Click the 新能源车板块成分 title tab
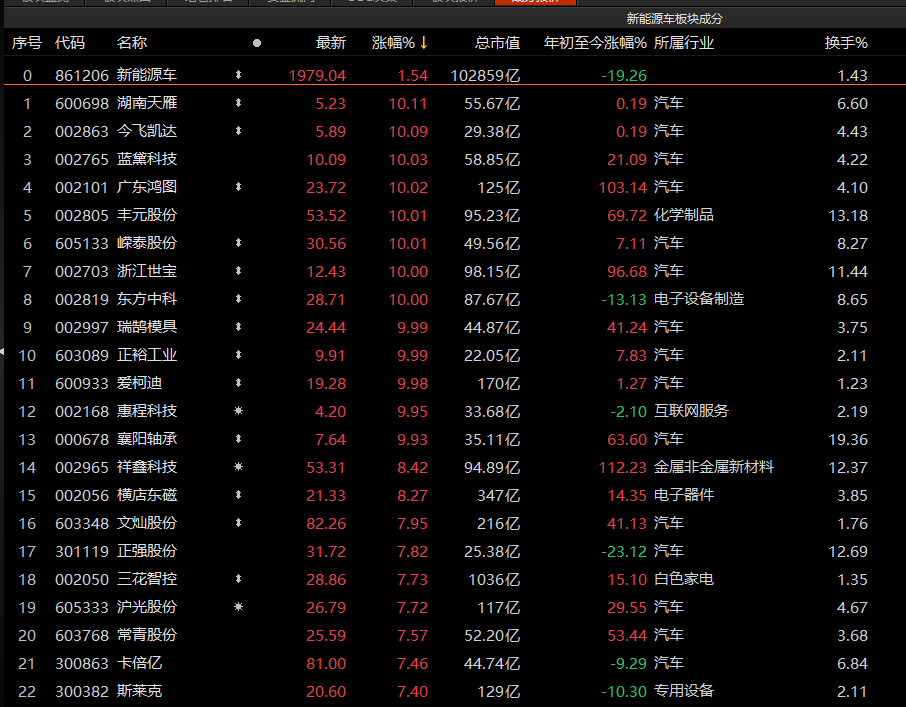 tap(674, 18)
